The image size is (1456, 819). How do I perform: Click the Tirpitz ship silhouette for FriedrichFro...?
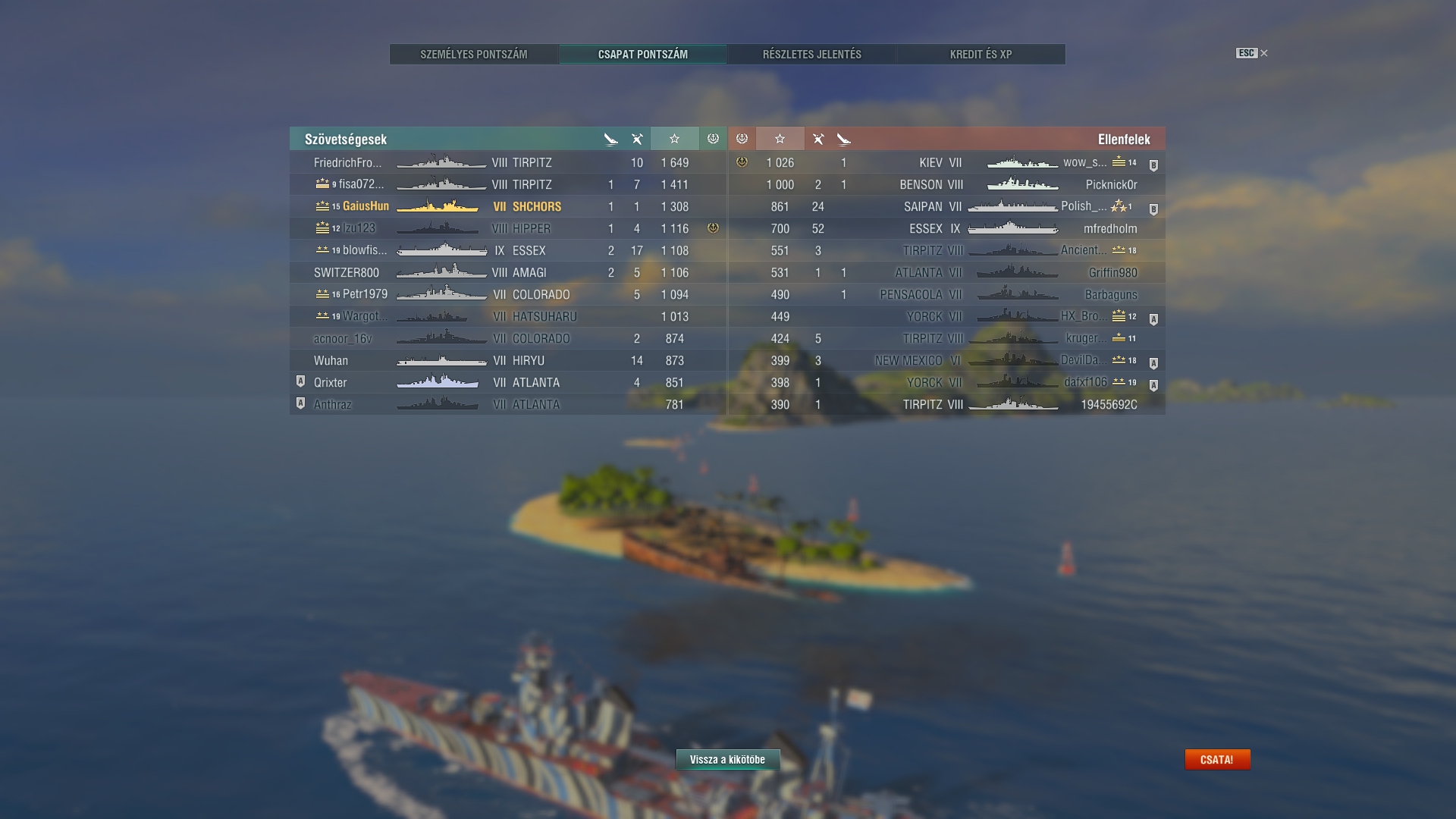(x=441, y=162)
